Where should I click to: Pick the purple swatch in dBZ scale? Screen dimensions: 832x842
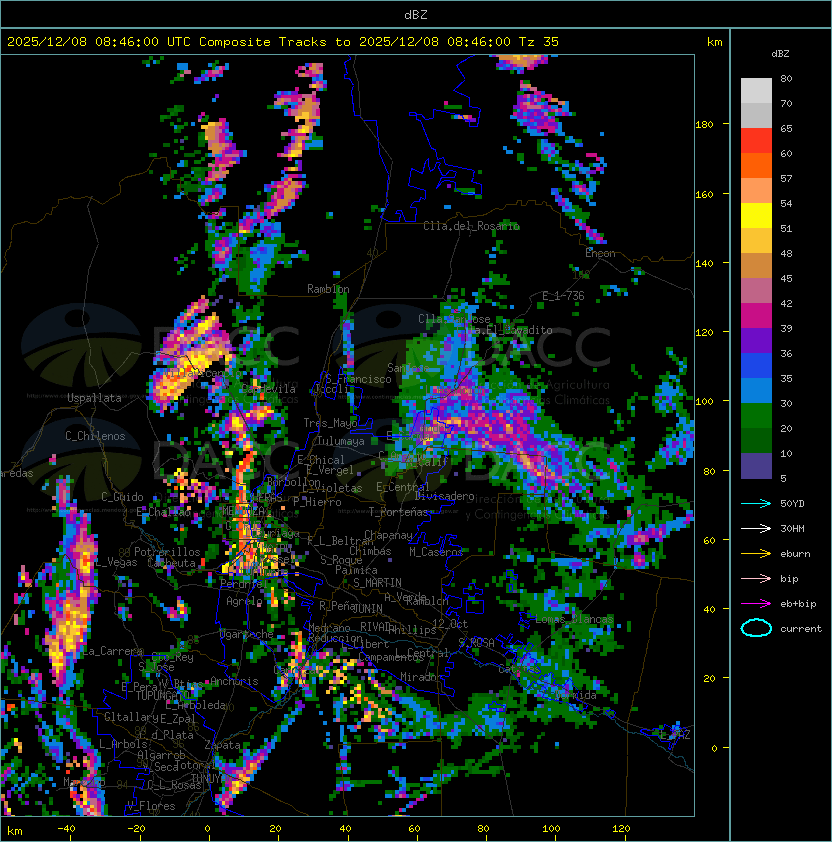click(756, 341)
